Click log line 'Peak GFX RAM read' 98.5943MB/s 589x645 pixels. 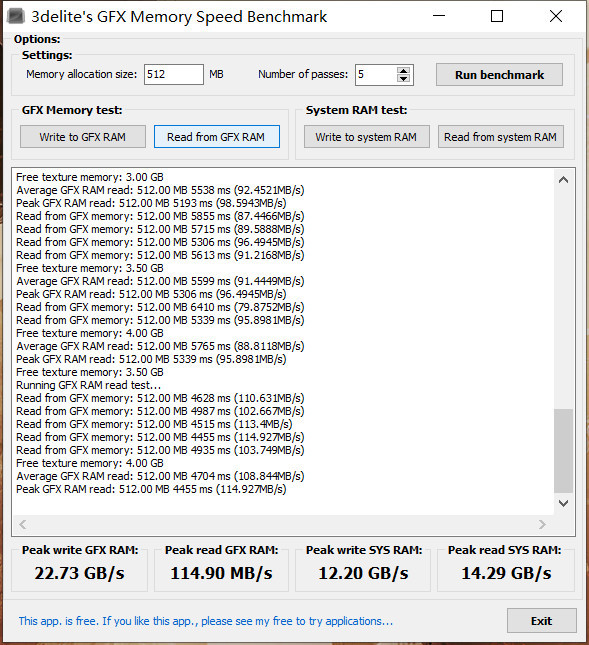[x=151, y=203]
